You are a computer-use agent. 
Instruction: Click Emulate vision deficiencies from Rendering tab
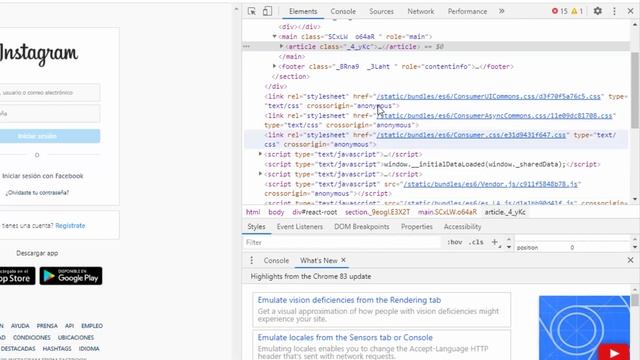[x=349, y=300]
